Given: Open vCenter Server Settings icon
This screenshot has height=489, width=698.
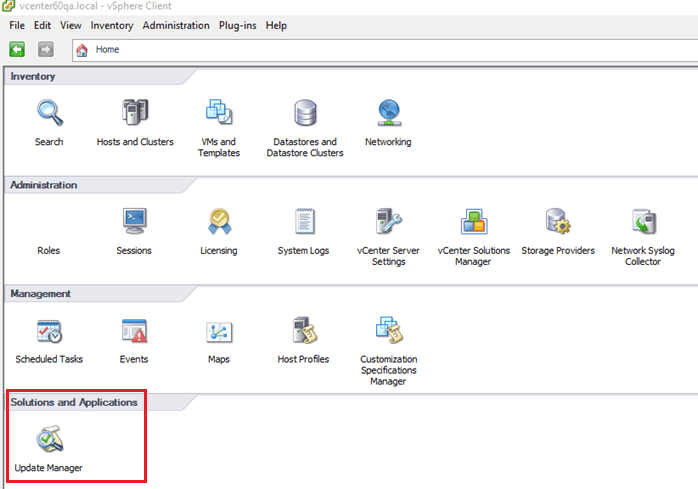Looking at the screenshot, I should point(388,221).
